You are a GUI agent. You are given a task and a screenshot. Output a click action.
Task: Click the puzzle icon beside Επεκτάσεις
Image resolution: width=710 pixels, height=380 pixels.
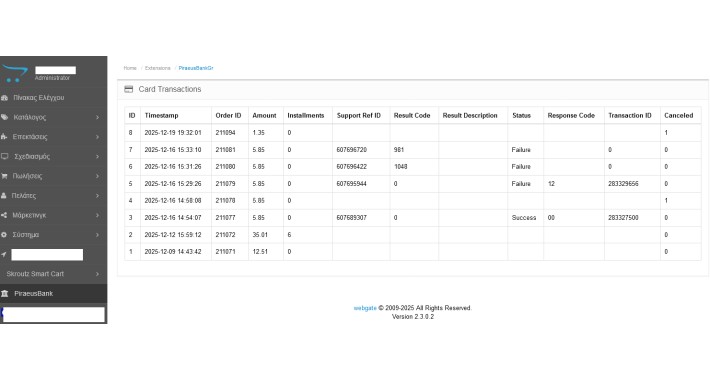point(4,137)
